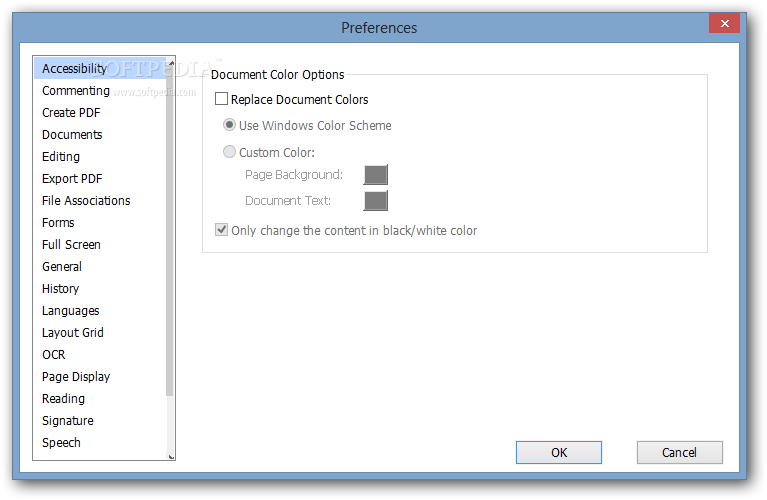This screenshot has height=500, width=767.
Task: Select Use Windows Color Scheme radio option
Action: [x=229, y=125]
